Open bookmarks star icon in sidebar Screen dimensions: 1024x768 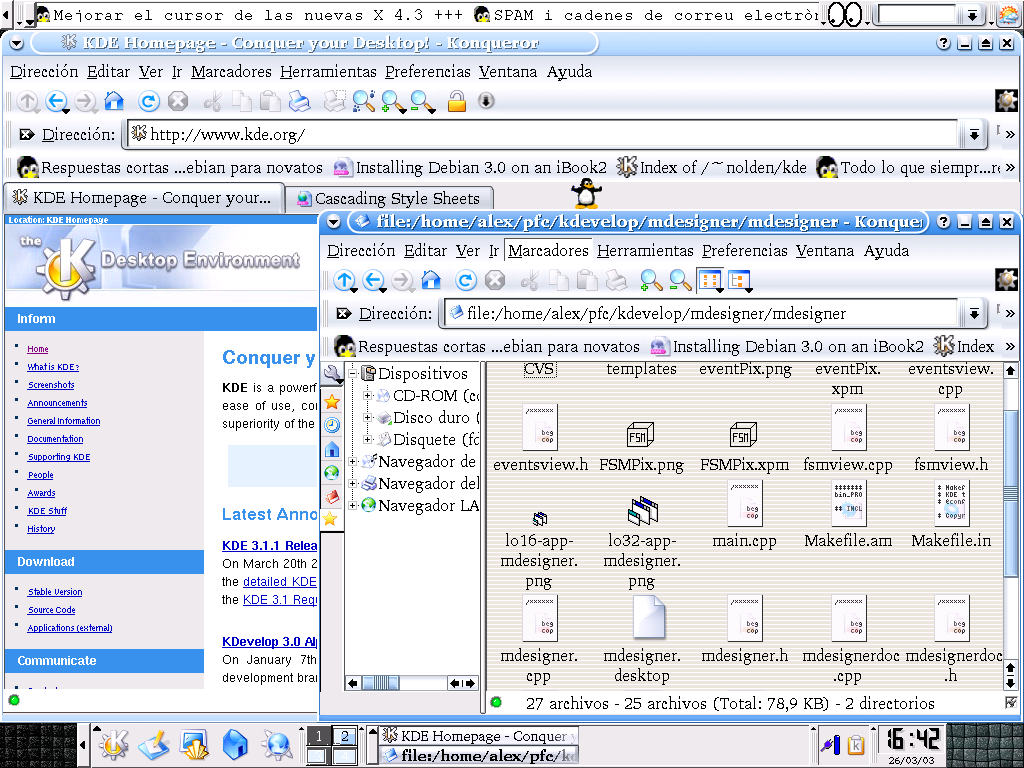click(332, 402)
